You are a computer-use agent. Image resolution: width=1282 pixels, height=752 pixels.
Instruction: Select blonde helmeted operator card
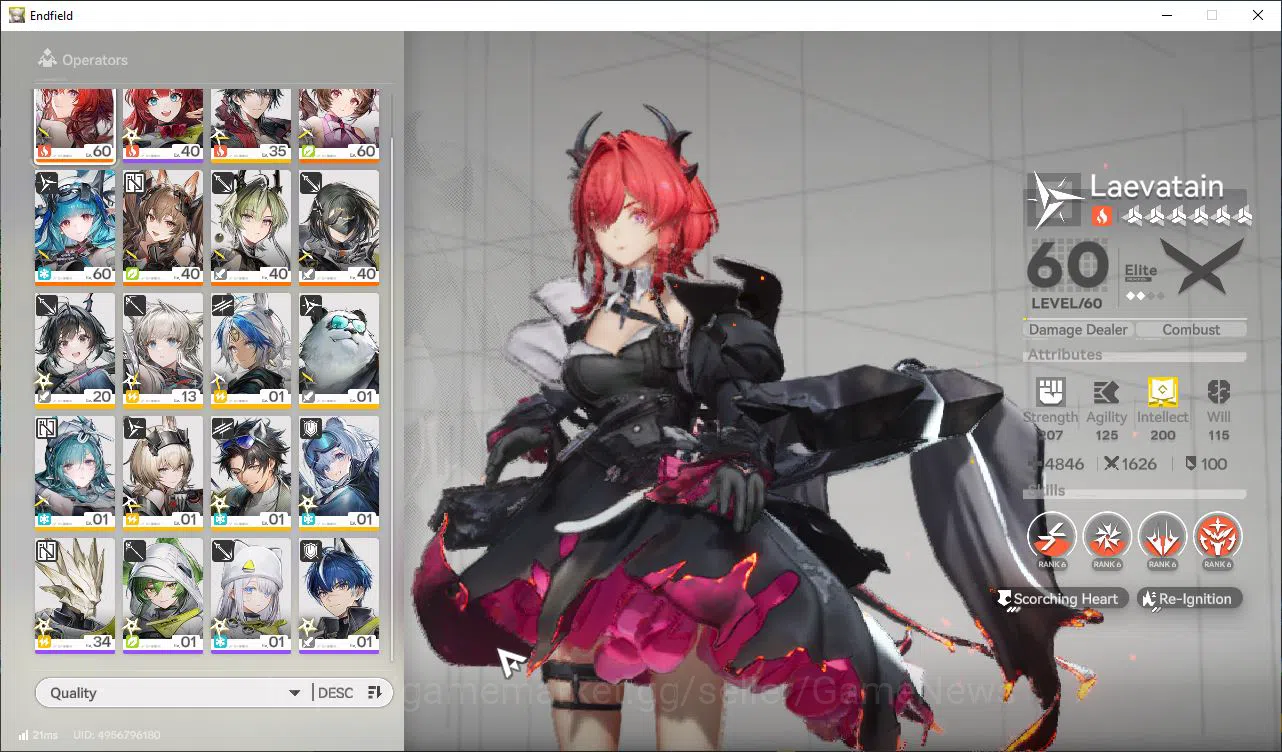pyautogui.click(x=163, y=473)
